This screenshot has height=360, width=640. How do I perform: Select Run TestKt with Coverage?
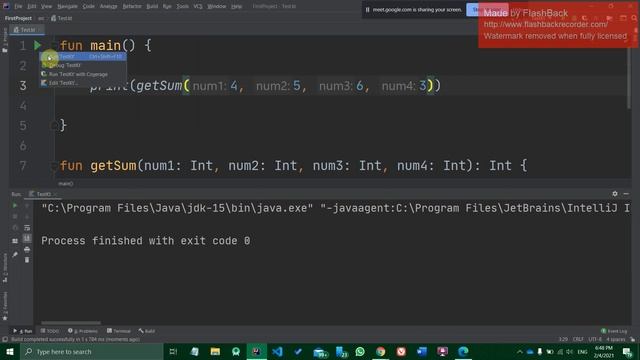click(83, 74)
